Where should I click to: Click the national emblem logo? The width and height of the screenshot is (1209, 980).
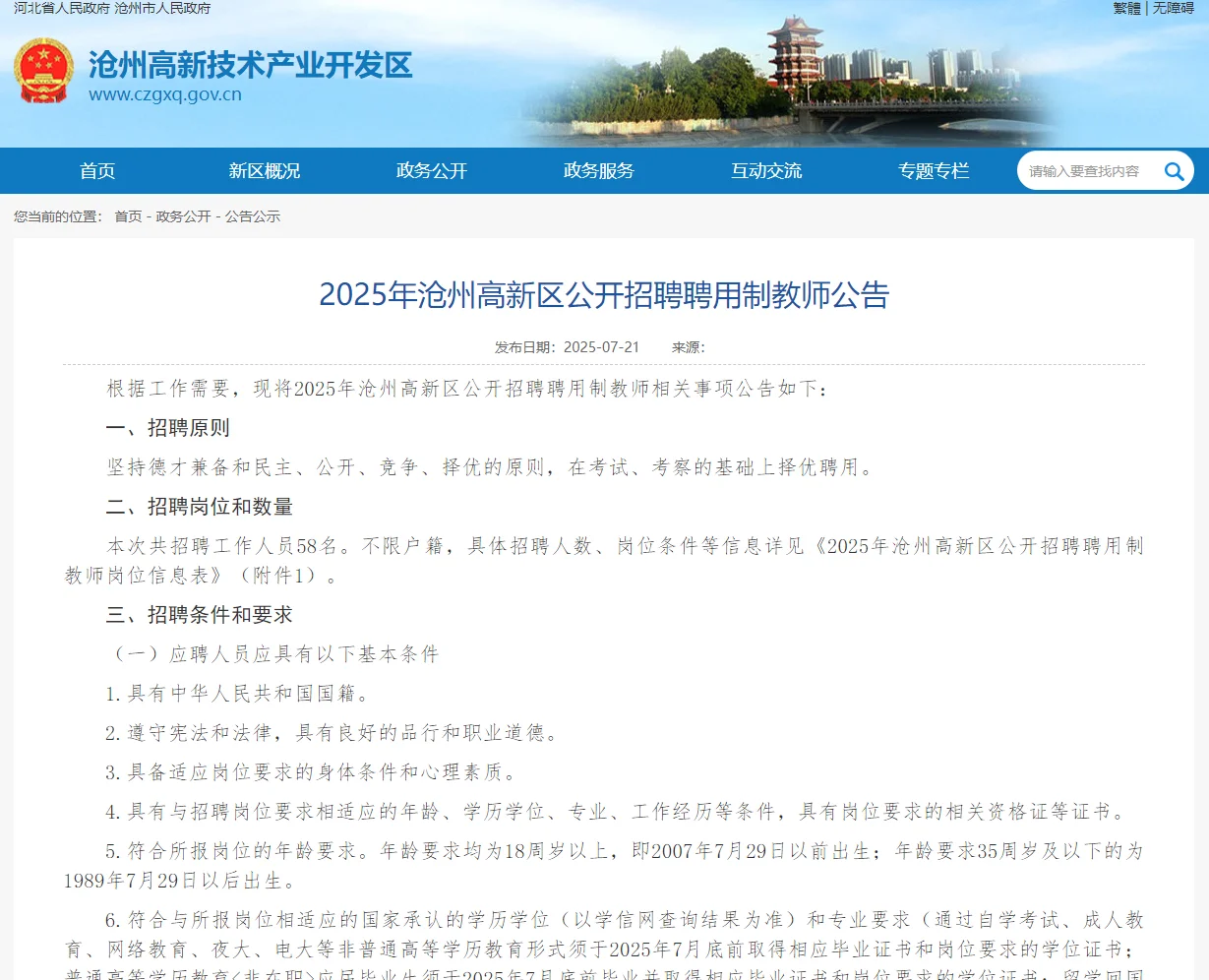43,71
